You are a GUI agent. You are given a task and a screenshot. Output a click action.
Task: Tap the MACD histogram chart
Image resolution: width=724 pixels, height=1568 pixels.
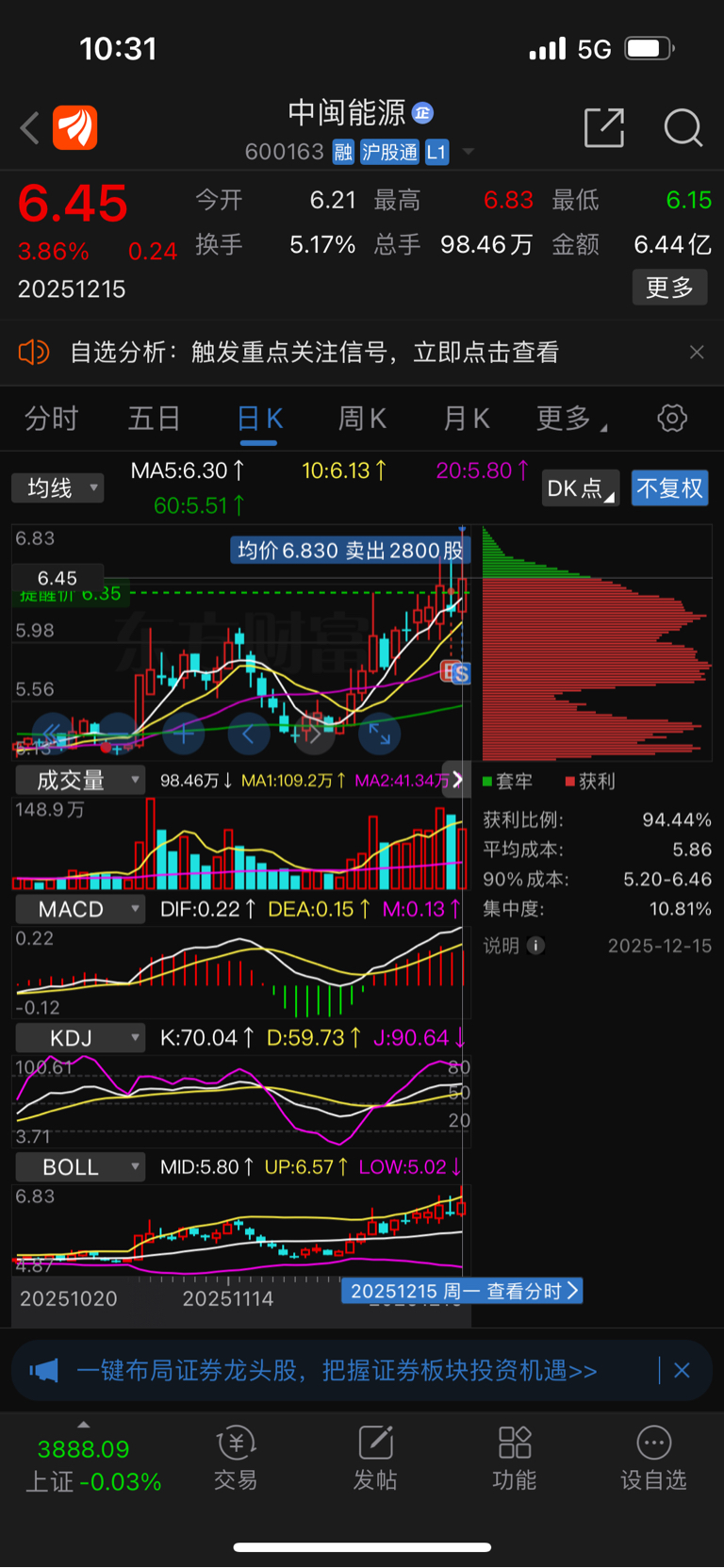pos(239,973)
